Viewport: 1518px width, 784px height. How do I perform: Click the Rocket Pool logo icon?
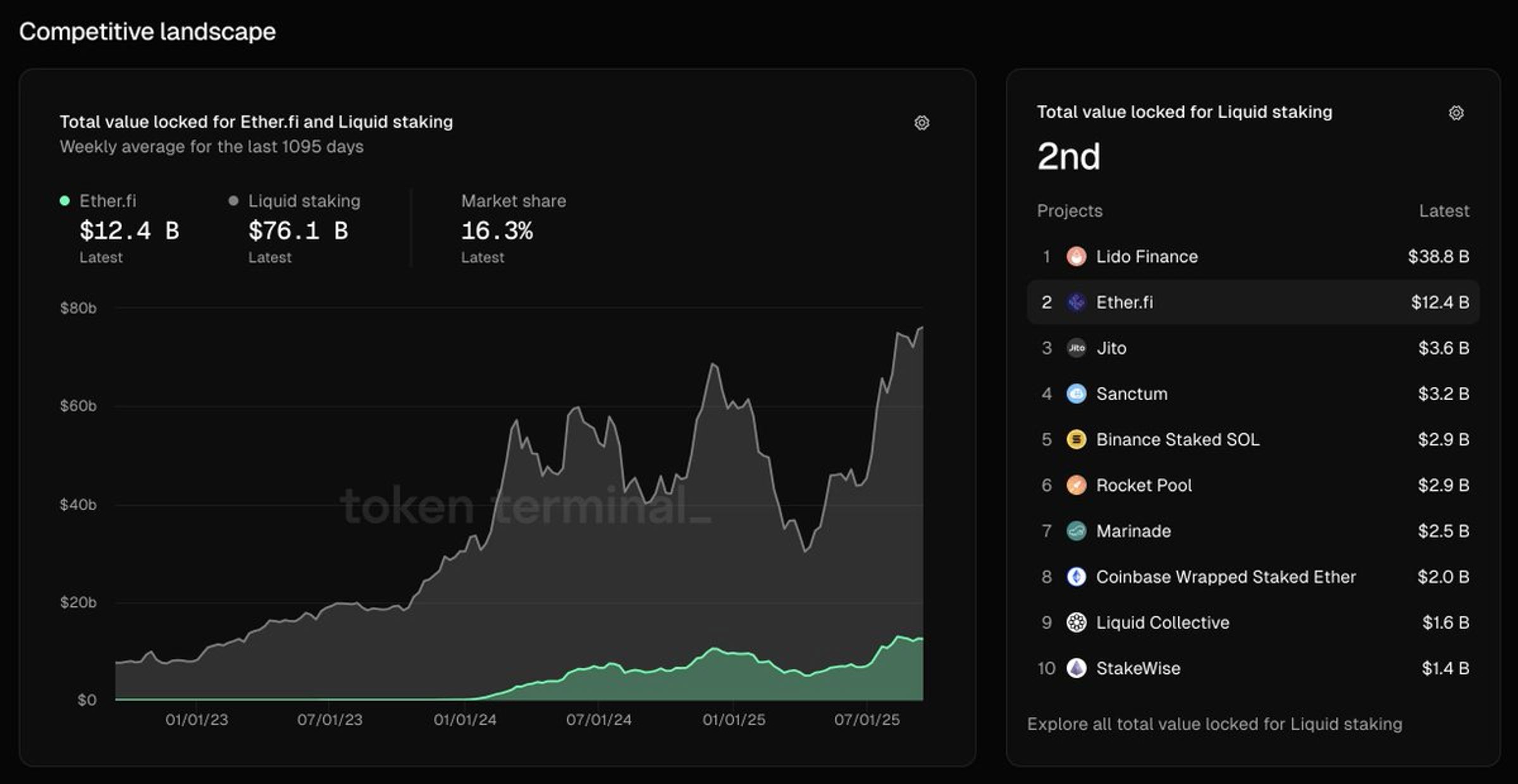pos(1076,485)
